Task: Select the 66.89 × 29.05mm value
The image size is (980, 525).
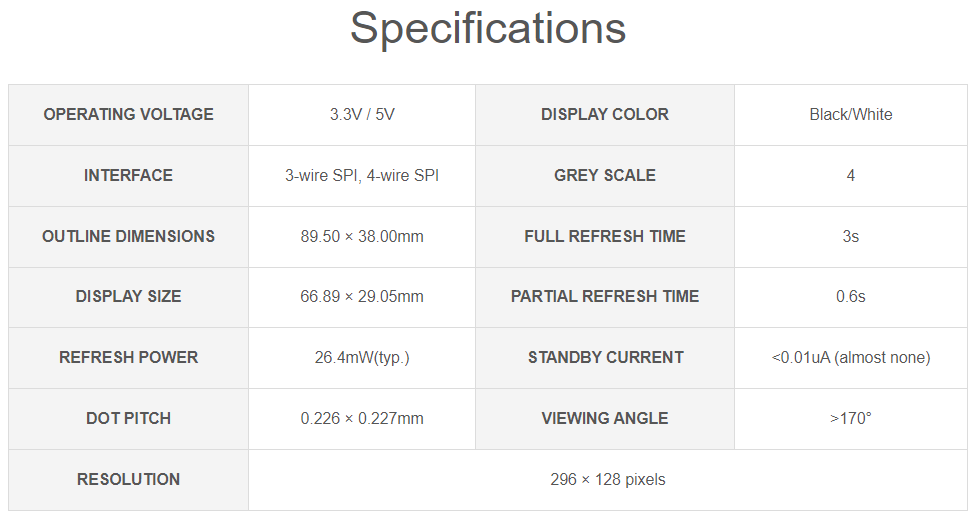Action: coord(362,296)
